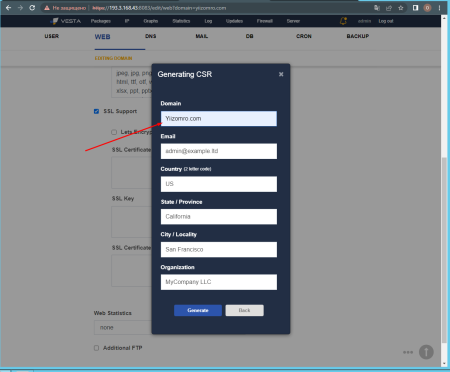Image resolution: width=450 pixels, height=372 pixels.
Task: Click the Generate button
Action: pos(198,310)
